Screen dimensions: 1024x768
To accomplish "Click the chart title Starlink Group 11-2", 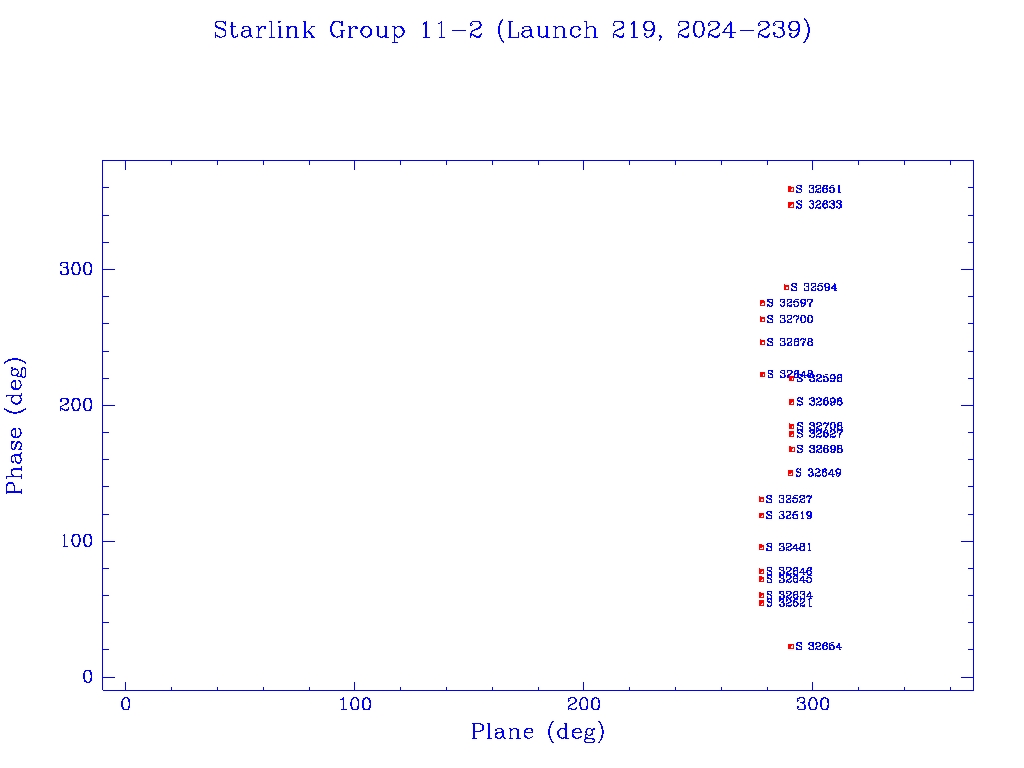I will [x=512, y=31].
